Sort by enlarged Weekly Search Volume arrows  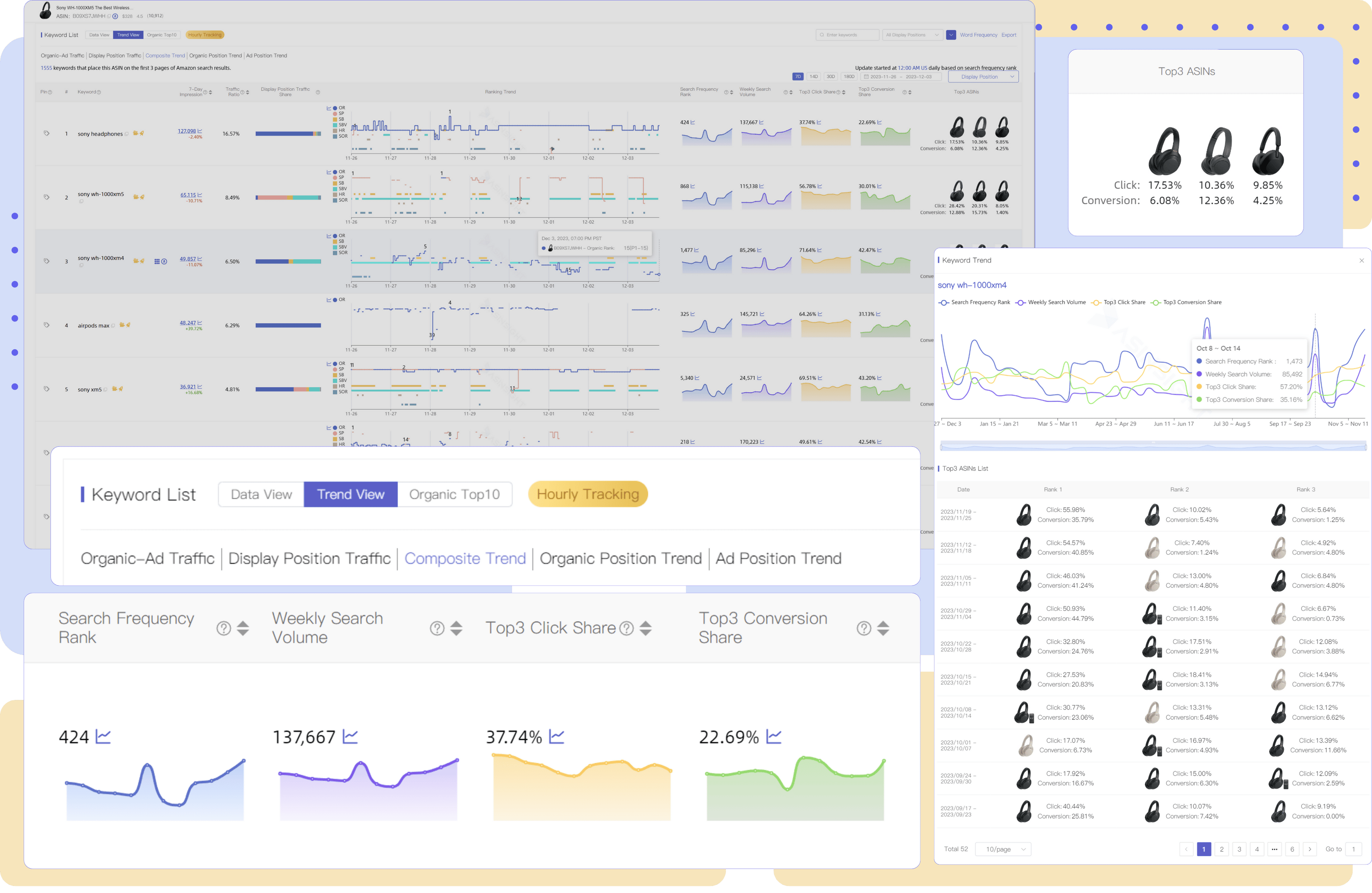(x=457, y=628)
